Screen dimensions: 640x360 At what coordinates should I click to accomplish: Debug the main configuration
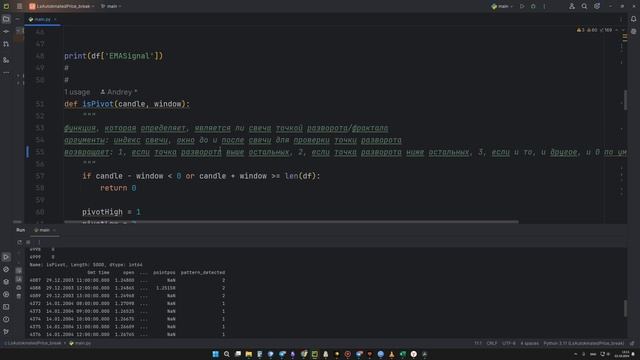click(533, 7)
